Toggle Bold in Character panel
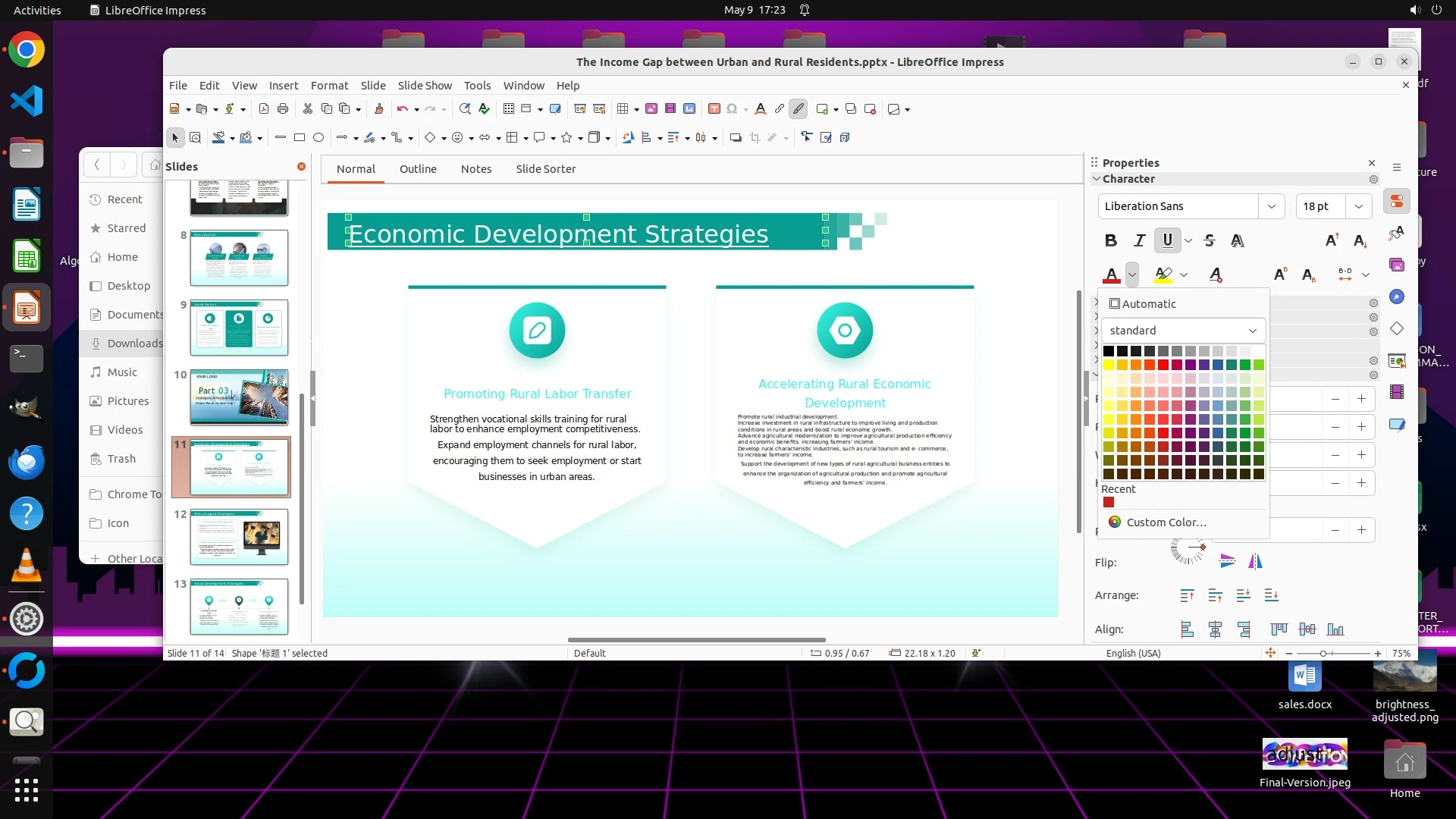1456x819 pixels. pyautogui.click(x=1111, y=240)
